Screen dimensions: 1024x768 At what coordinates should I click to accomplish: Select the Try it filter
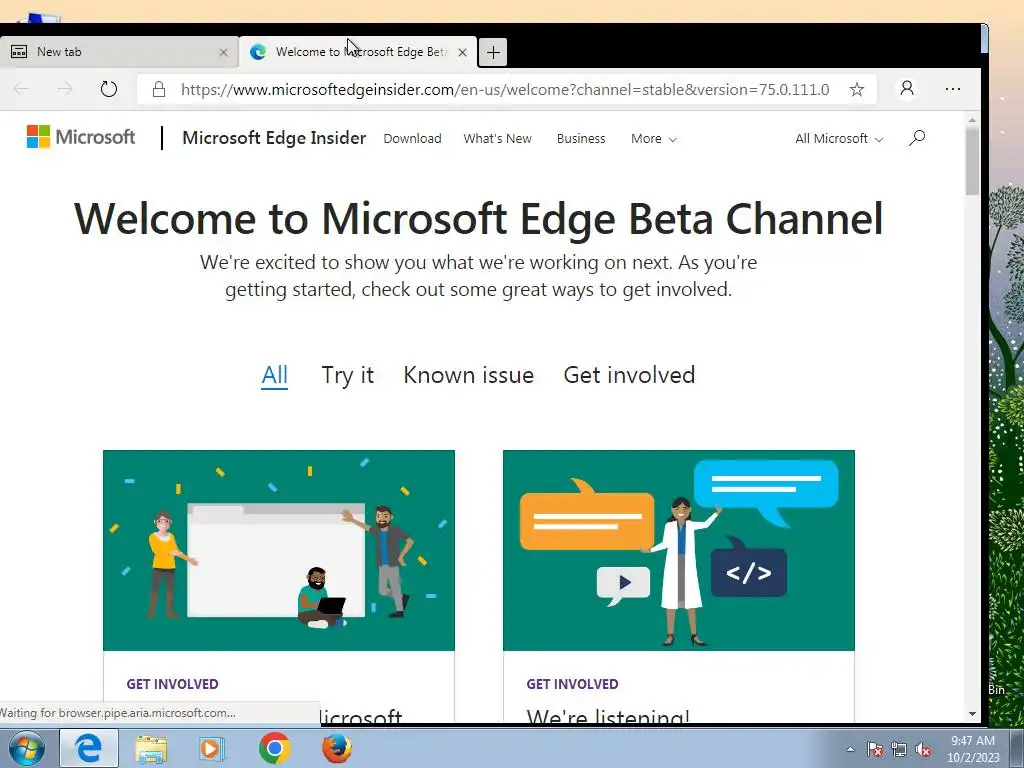pos(347,376)
